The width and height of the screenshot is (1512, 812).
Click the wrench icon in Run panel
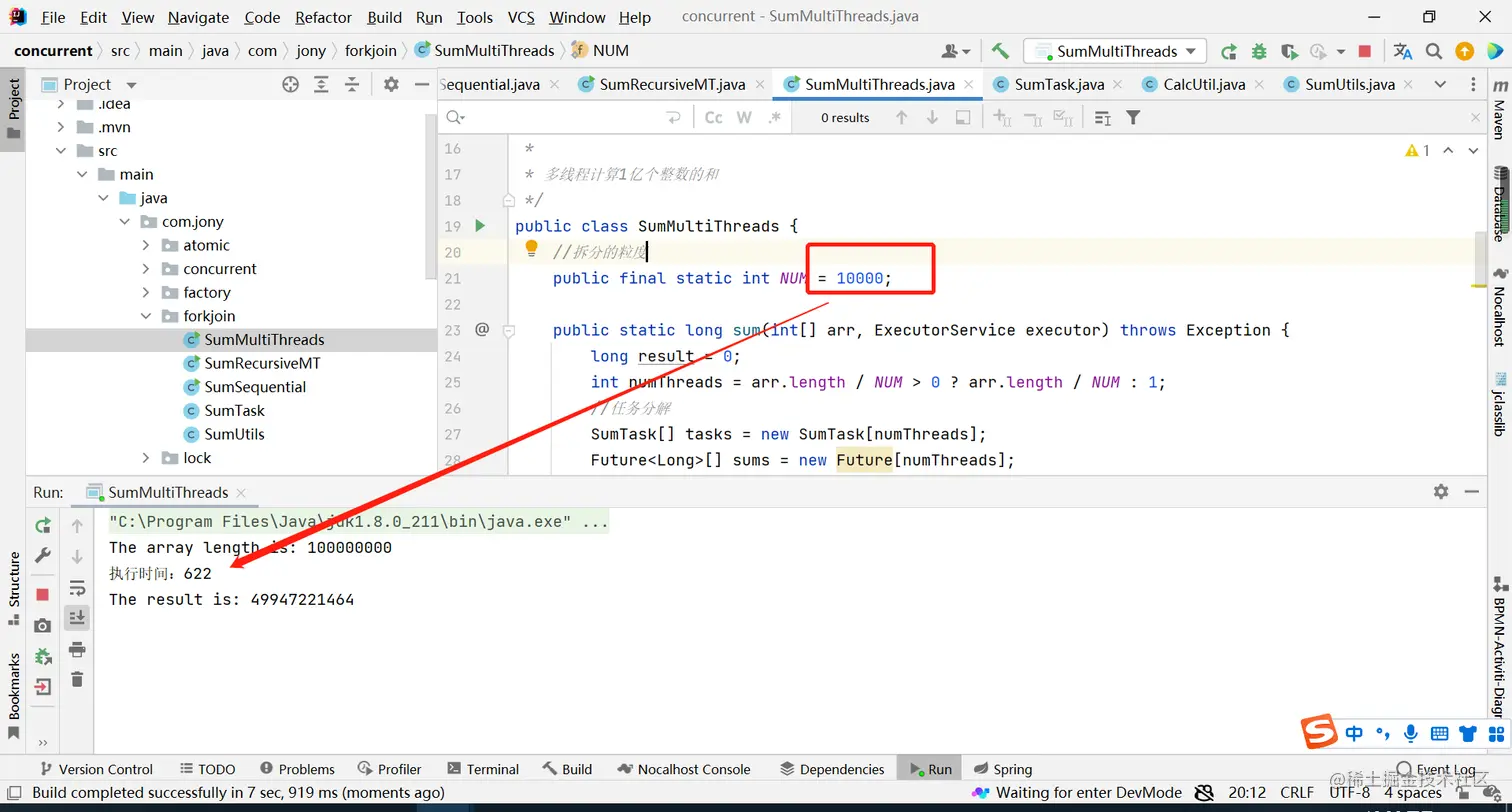click(x=42, y=555)
